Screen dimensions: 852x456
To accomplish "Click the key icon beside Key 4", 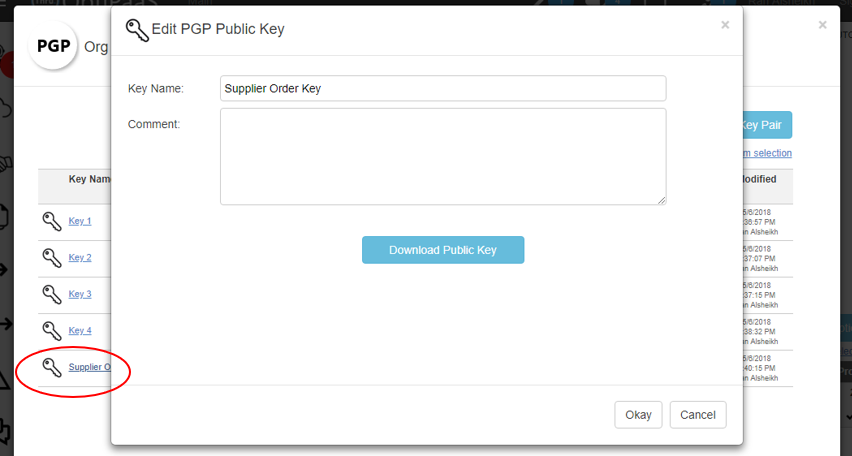I will (x=52, y=330).
